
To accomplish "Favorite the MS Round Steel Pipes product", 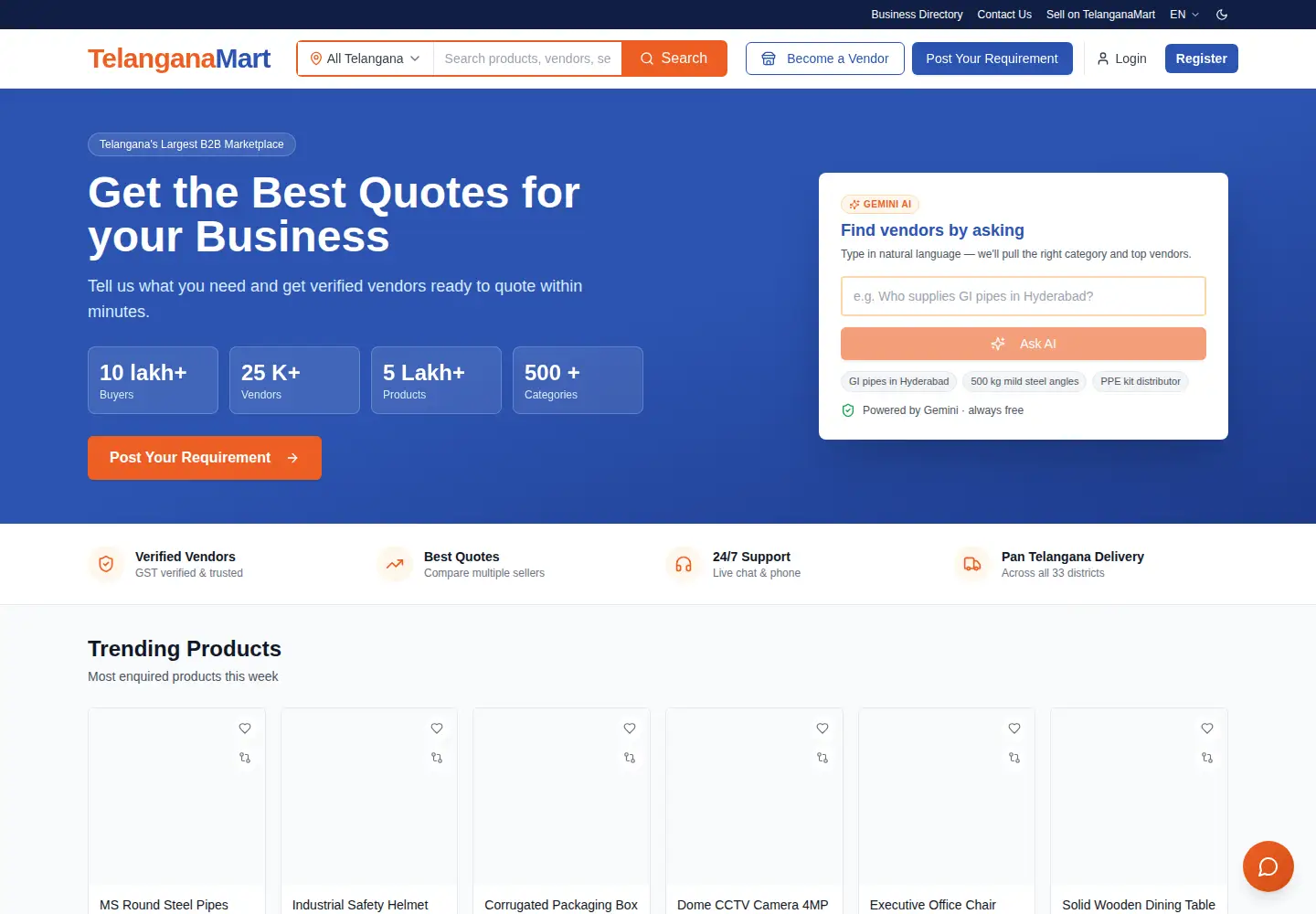I will (x=245, y=728).
